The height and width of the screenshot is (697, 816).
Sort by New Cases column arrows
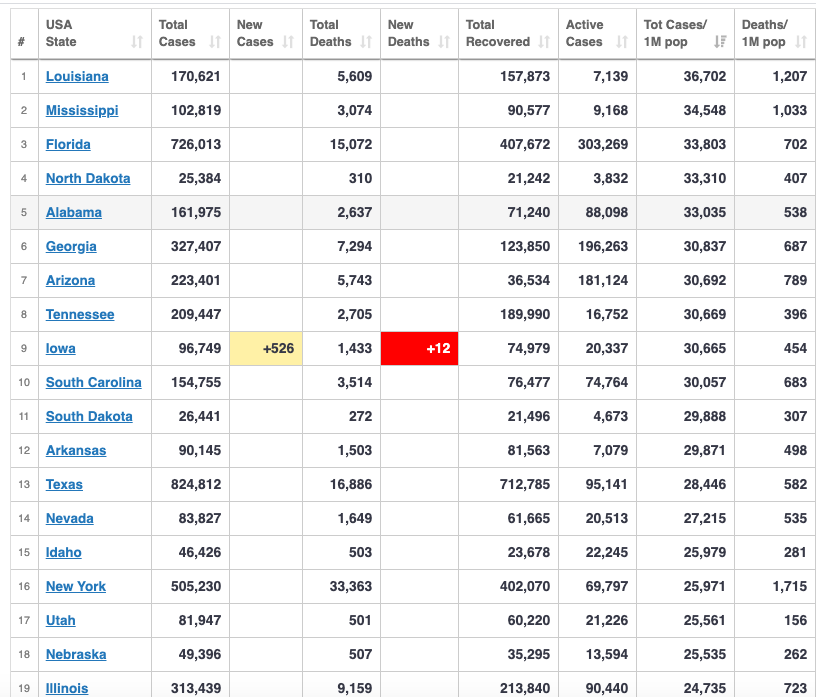tap(288, 42)
